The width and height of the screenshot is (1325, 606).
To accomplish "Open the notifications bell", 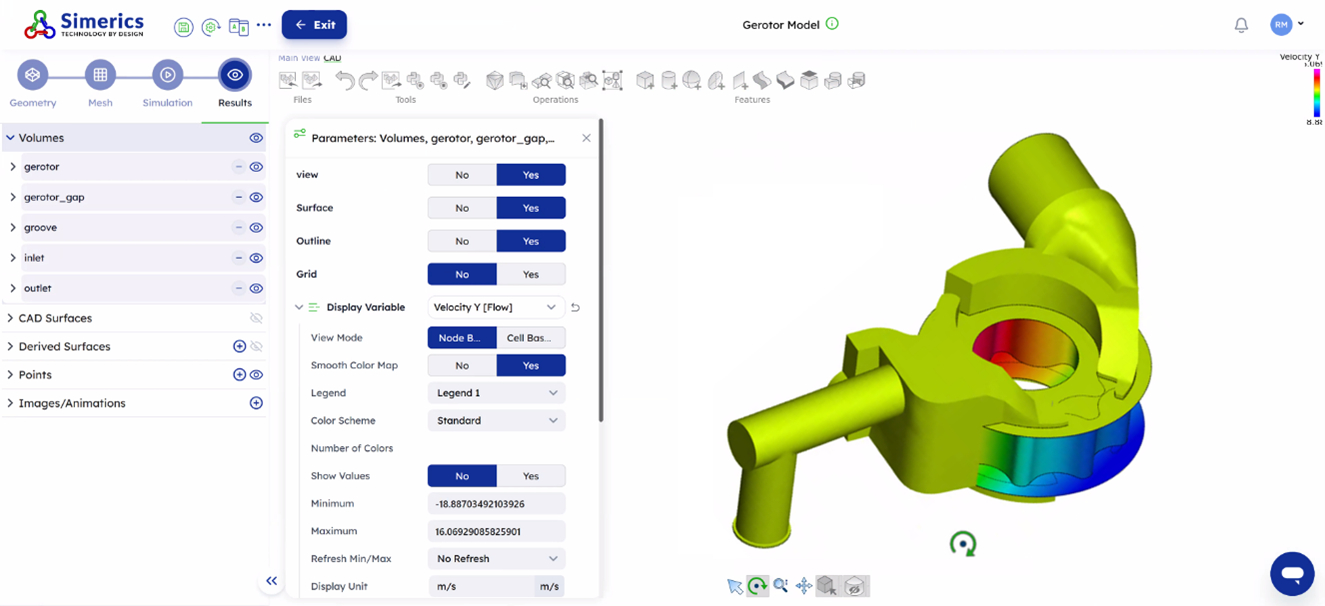I will click(1241, 25).
